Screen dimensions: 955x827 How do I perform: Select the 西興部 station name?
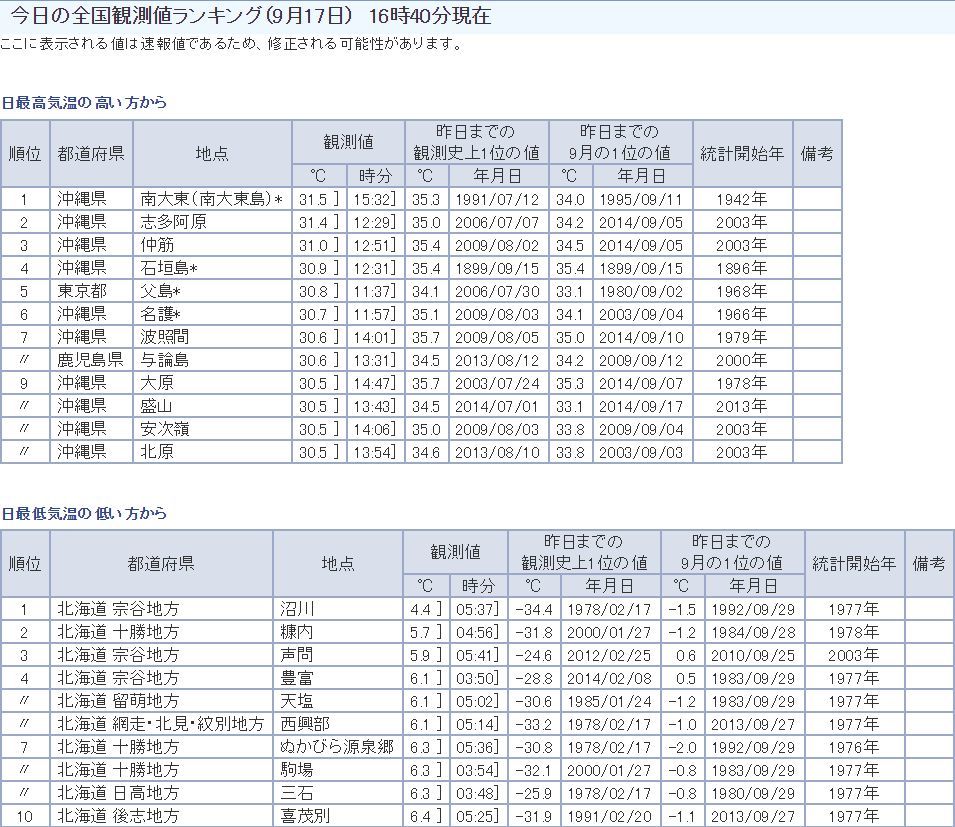tap(305, 724)
